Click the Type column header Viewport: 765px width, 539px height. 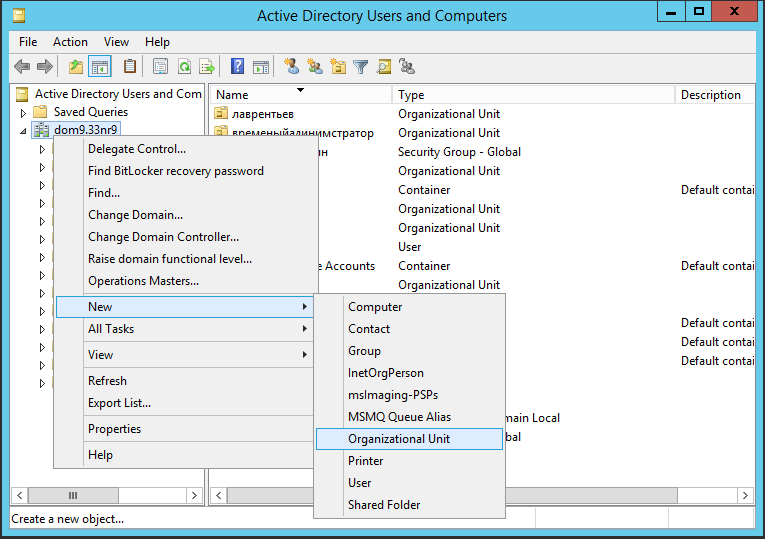pos(533,95)
